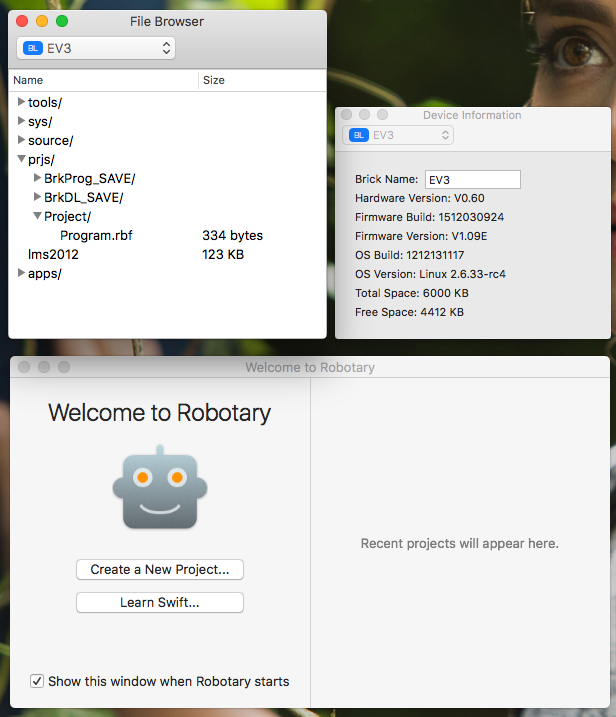Select the Project/ folder name
The height and width of the screenshot is (717, 616).
pyautogui.click(x=67, y=217)
